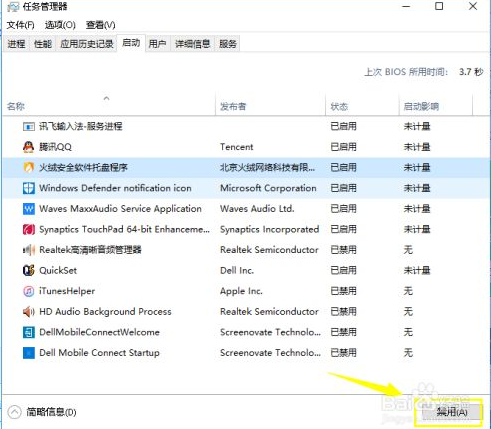This screenshot has height=429, width=491.
Task: Select the 启动 tab
Action: (x=131, y=43)
